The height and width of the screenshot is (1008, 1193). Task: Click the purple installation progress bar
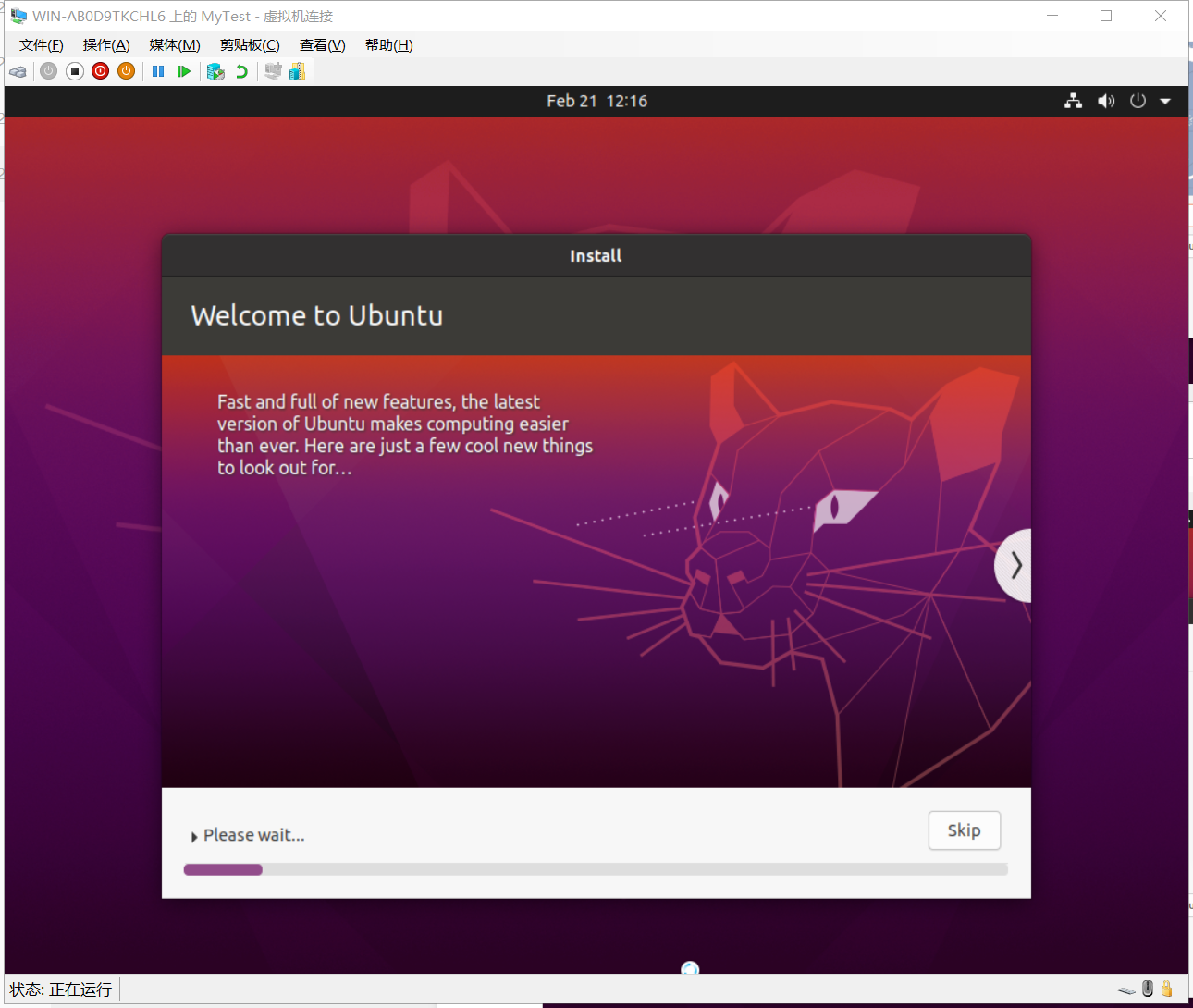[596, 869]
